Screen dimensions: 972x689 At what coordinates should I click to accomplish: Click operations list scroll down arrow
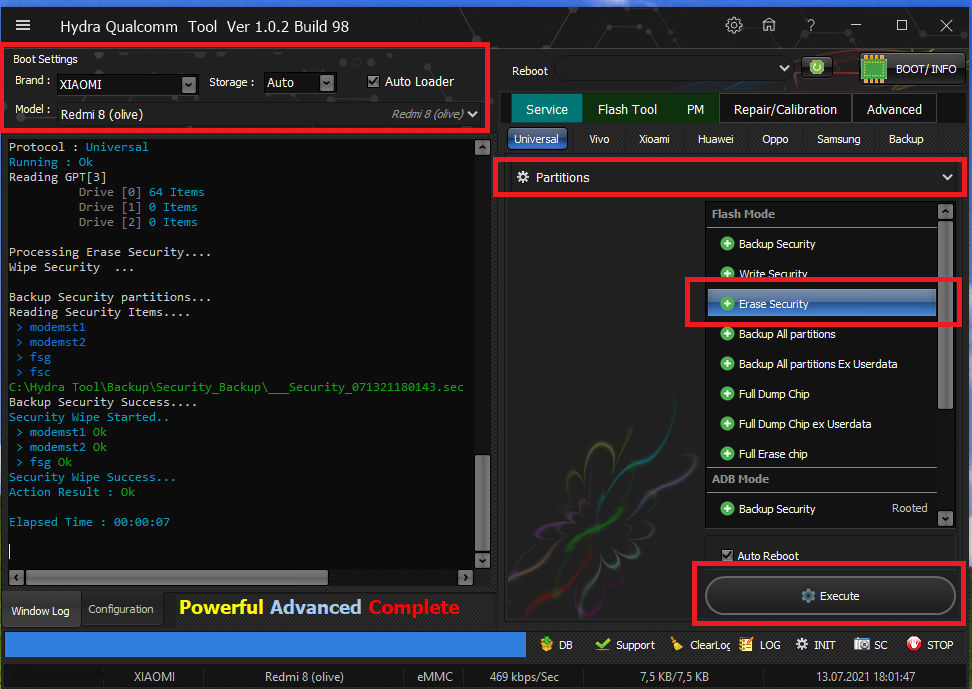pos(945,518)
